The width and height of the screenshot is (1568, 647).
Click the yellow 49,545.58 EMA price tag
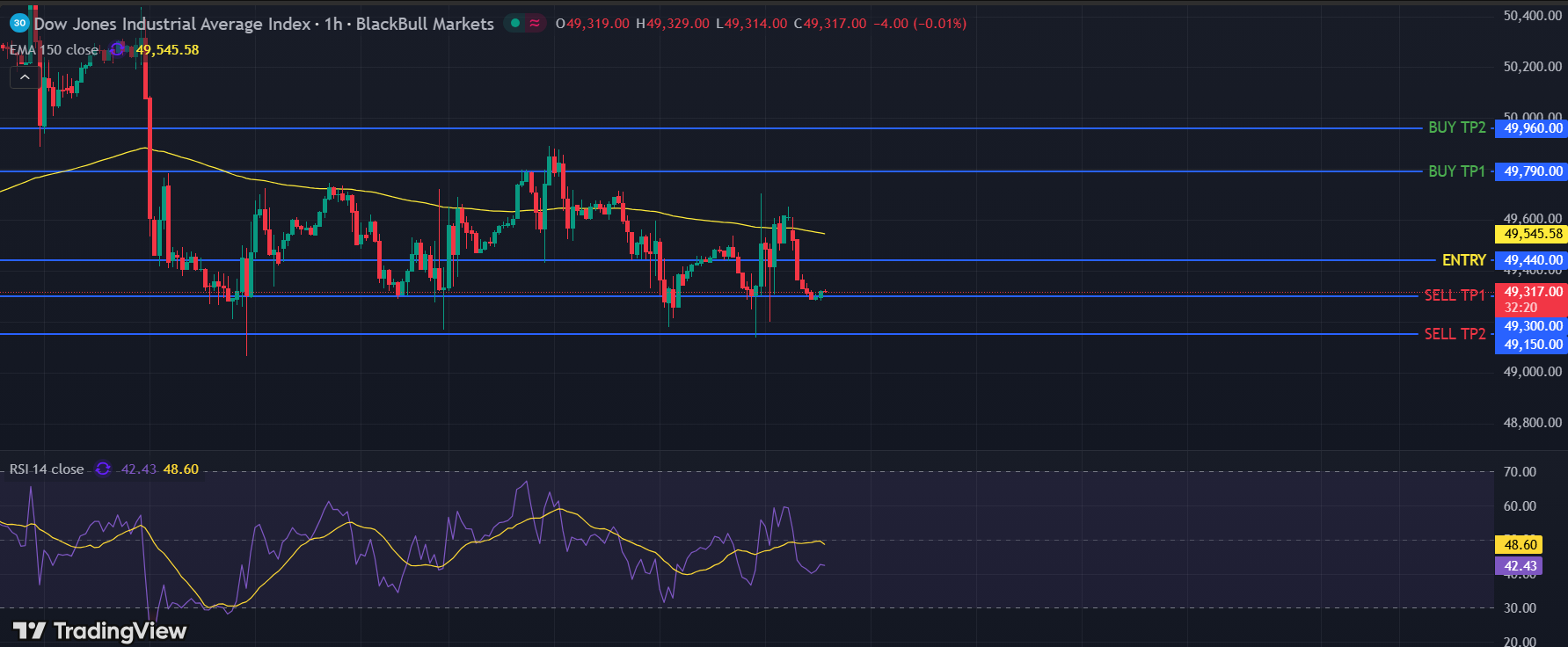coord(1532,234)
